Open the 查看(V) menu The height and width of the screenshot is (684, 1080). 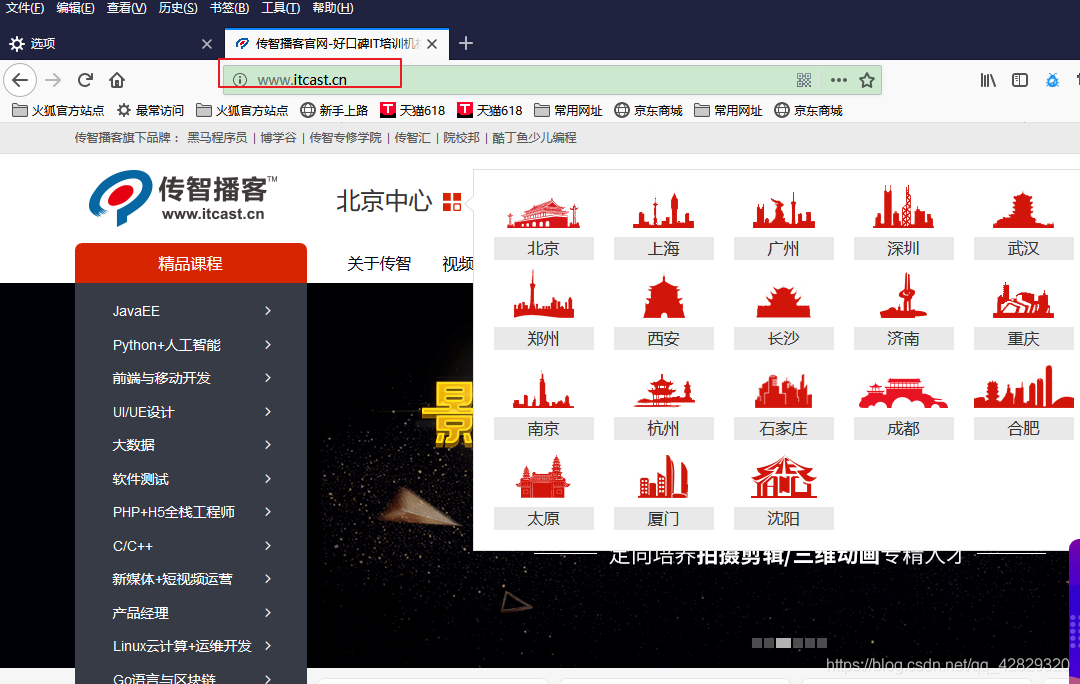point(126,8)
